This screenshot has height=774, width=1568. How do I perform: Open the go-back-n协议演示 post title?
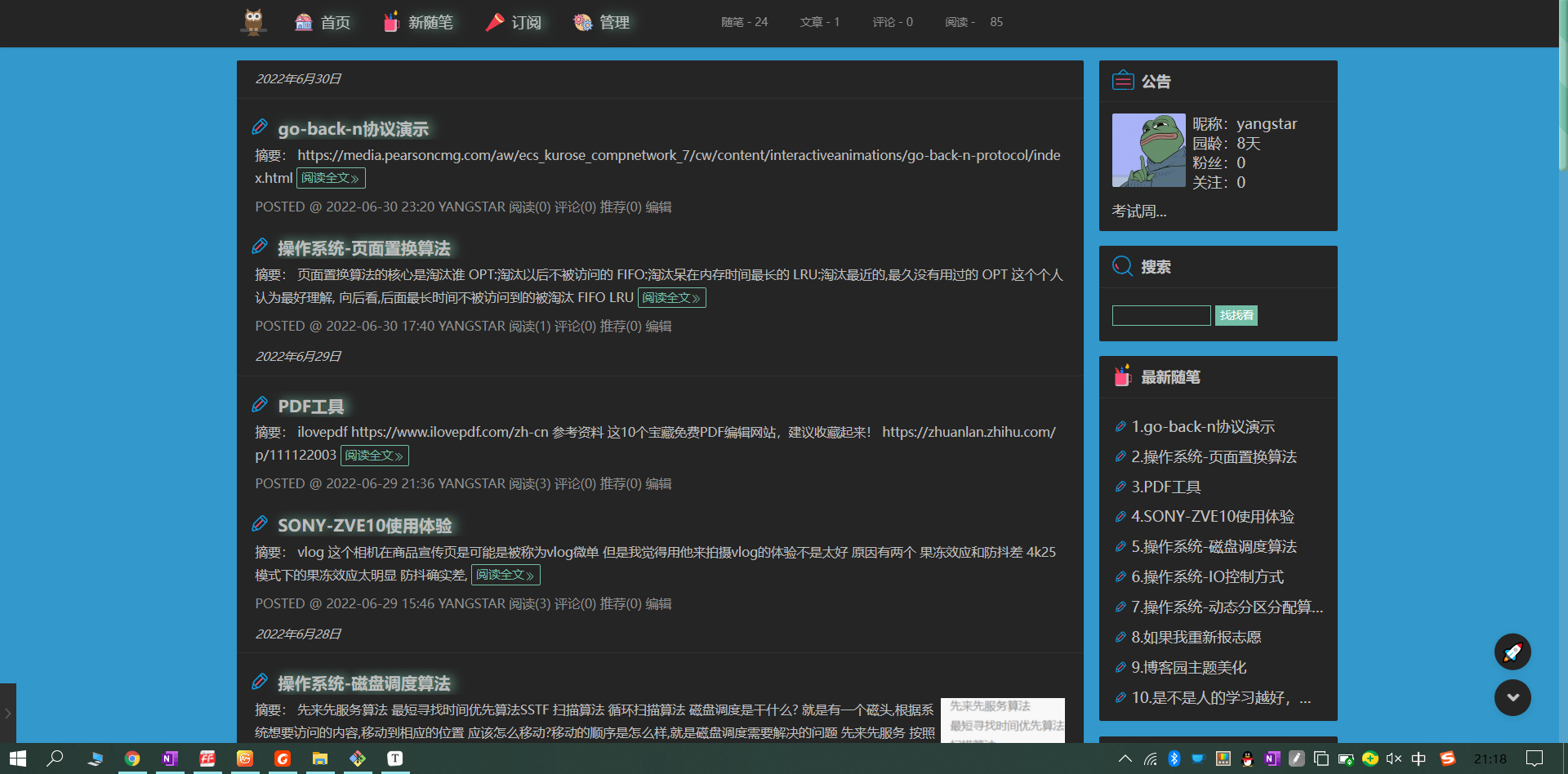pos(353,129)
